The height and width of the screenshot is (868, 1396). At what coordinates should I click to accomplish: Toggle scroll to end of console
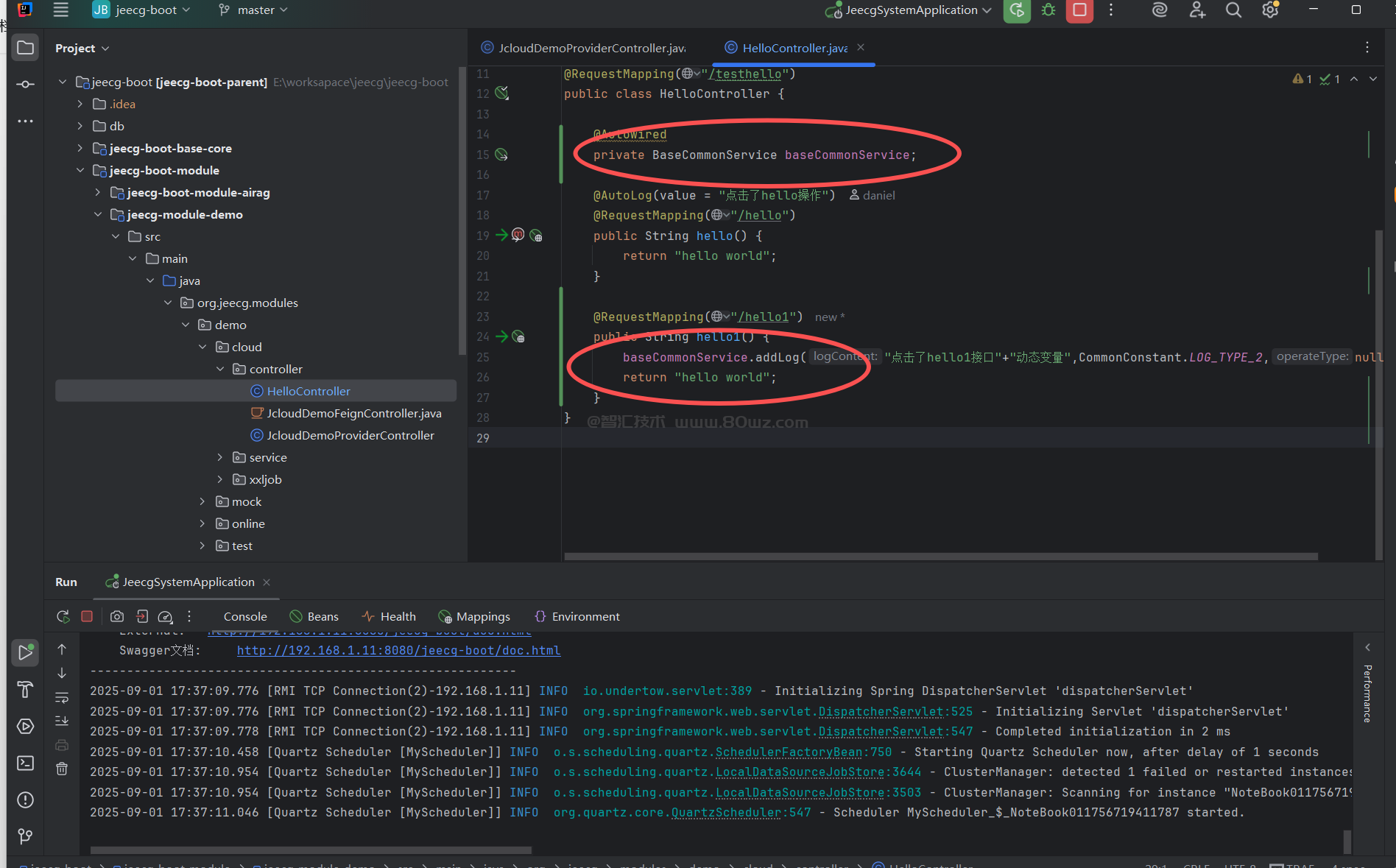(62, 721)
